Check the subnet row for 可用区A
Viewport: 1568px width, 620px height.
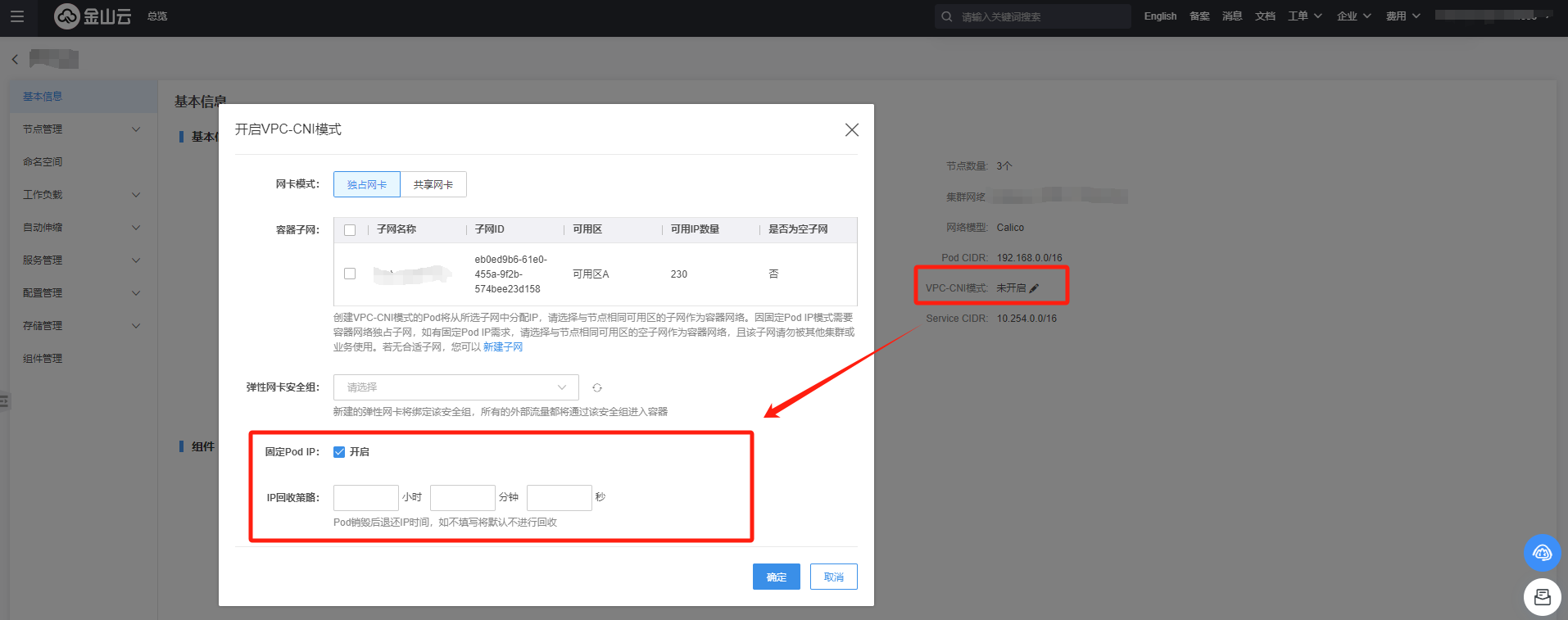click(x=350, y=274)
